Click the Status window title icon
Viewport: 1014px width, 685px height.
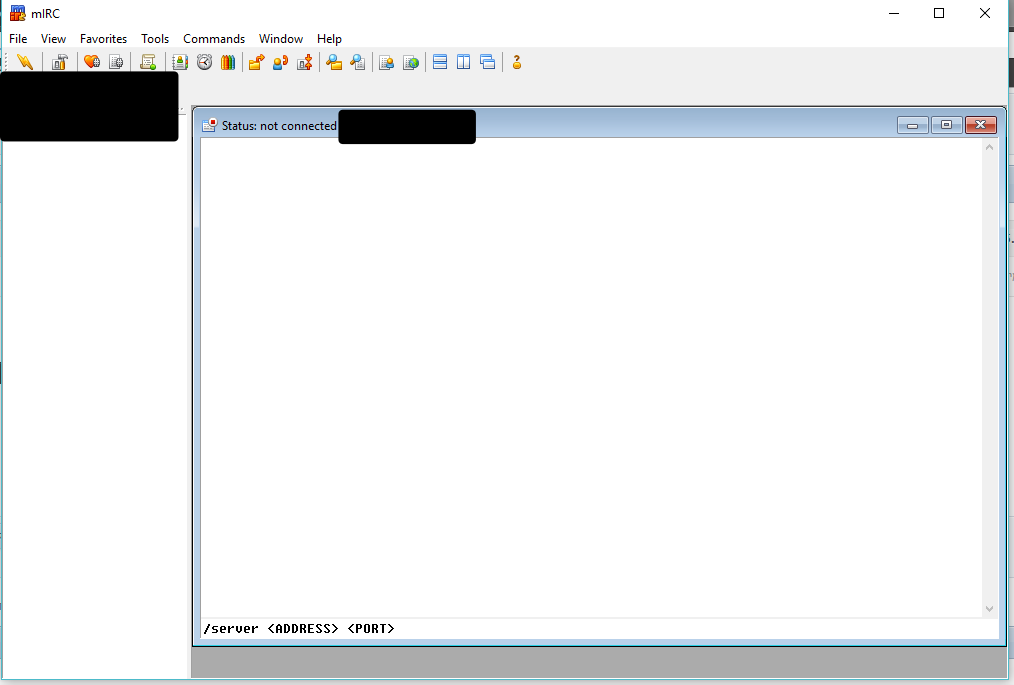pyautogui.click(x=209, y=125)
